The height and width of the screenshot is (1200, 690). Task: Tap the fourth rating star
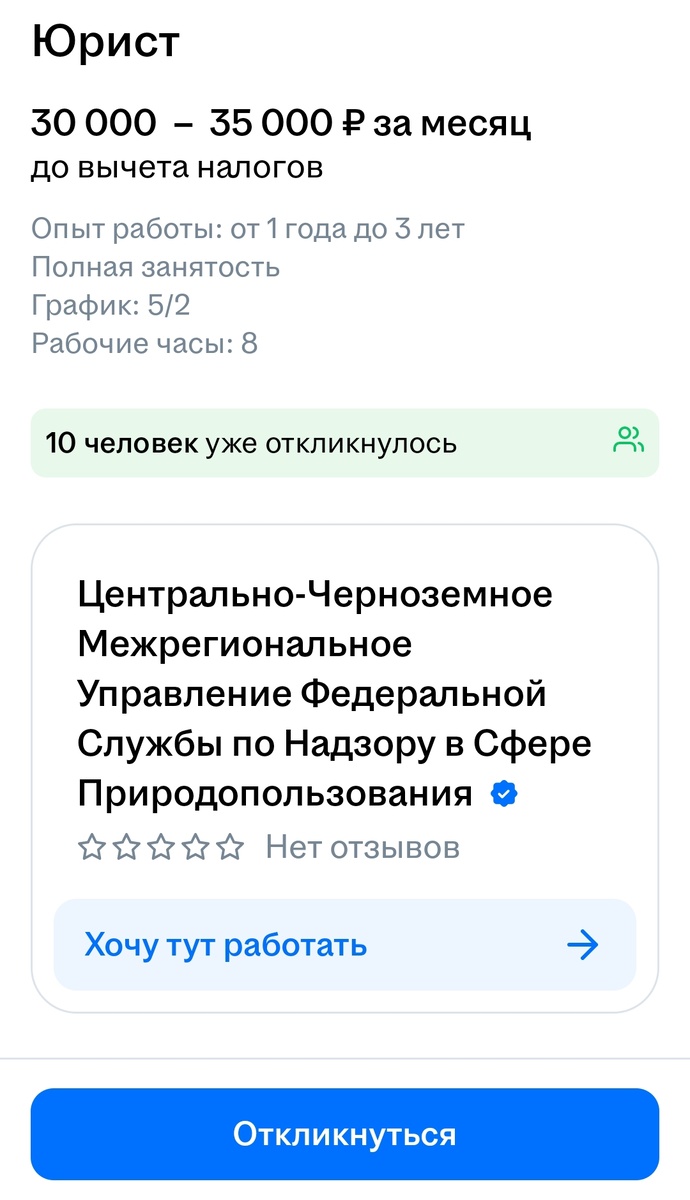tap(196, 846)
